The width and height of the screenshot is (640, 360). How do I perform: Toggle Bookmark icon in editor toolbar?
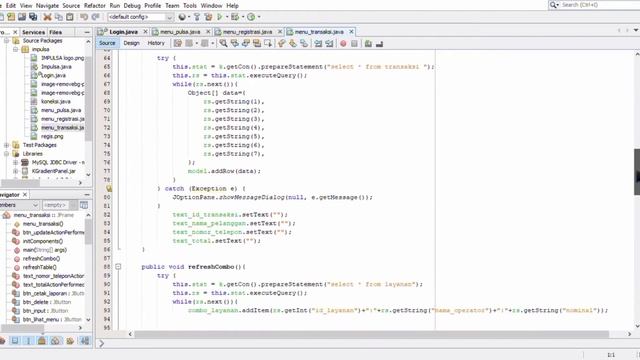point(304,43)
